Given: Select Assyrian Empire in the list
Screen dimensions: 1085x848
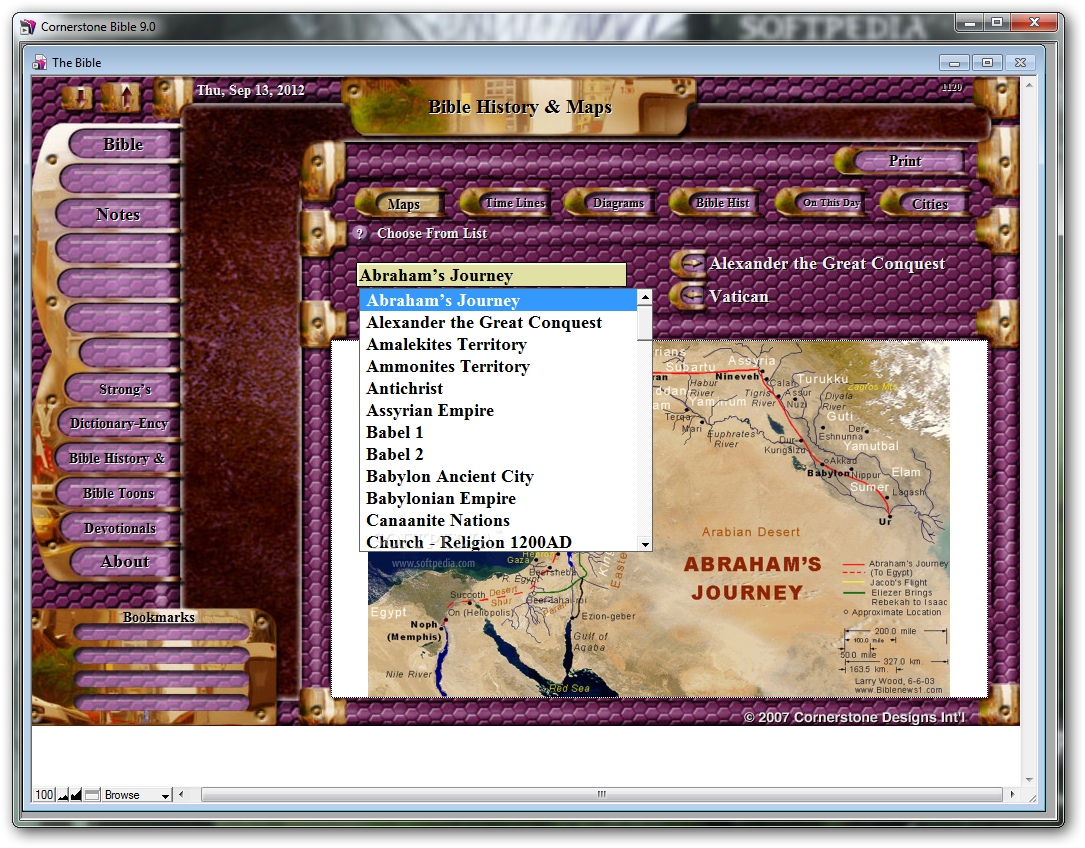Looking at the screenshot, I should tap(498, 411).
